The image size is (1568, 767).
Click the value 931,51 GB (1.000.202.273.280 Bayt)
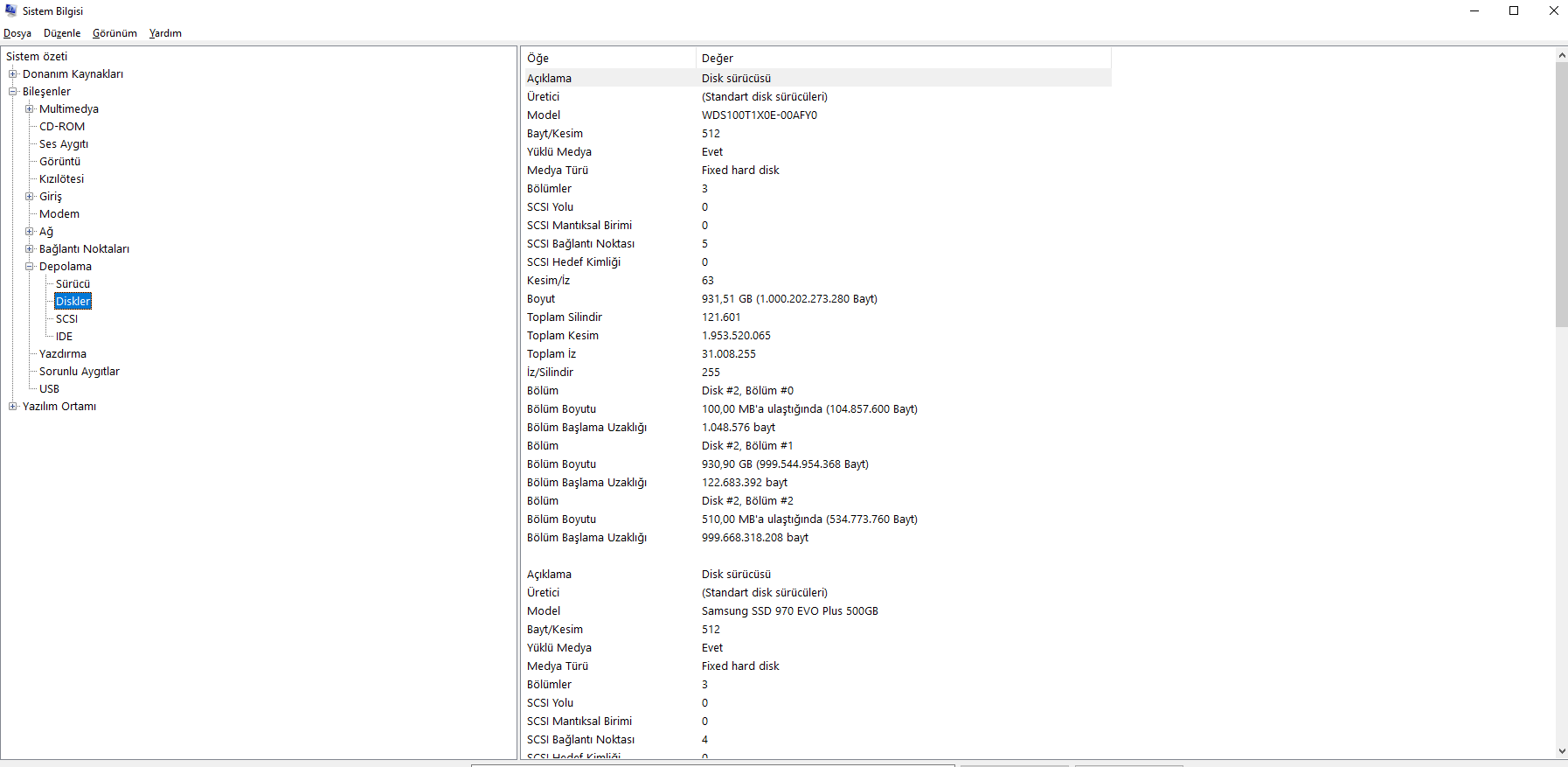click(789, 299)
